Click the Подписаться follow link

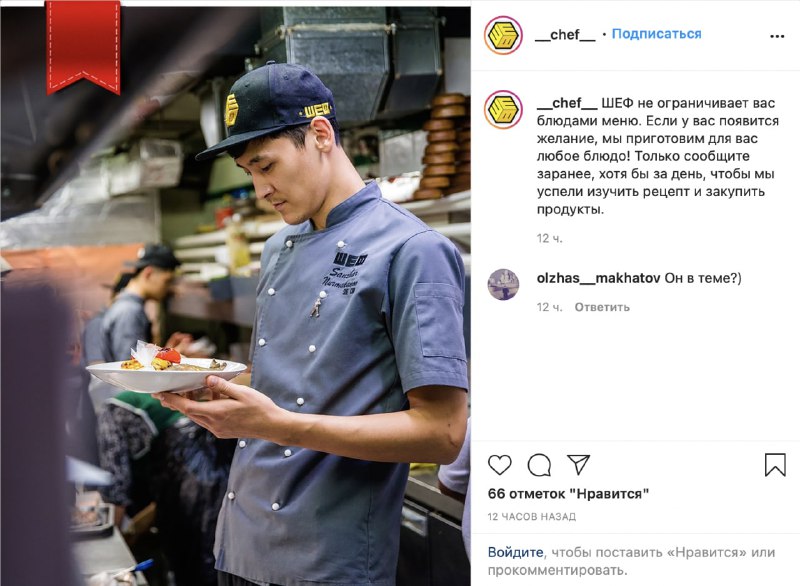656,34
